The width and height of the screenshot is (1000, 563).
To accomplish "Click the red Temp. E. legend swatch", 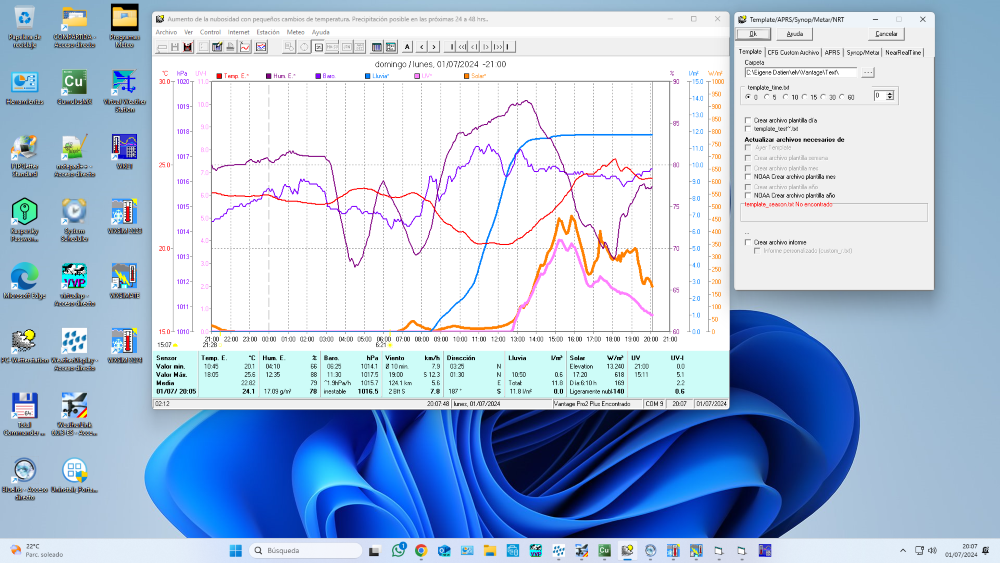I will pyautogui.click(x=217, y=75).
